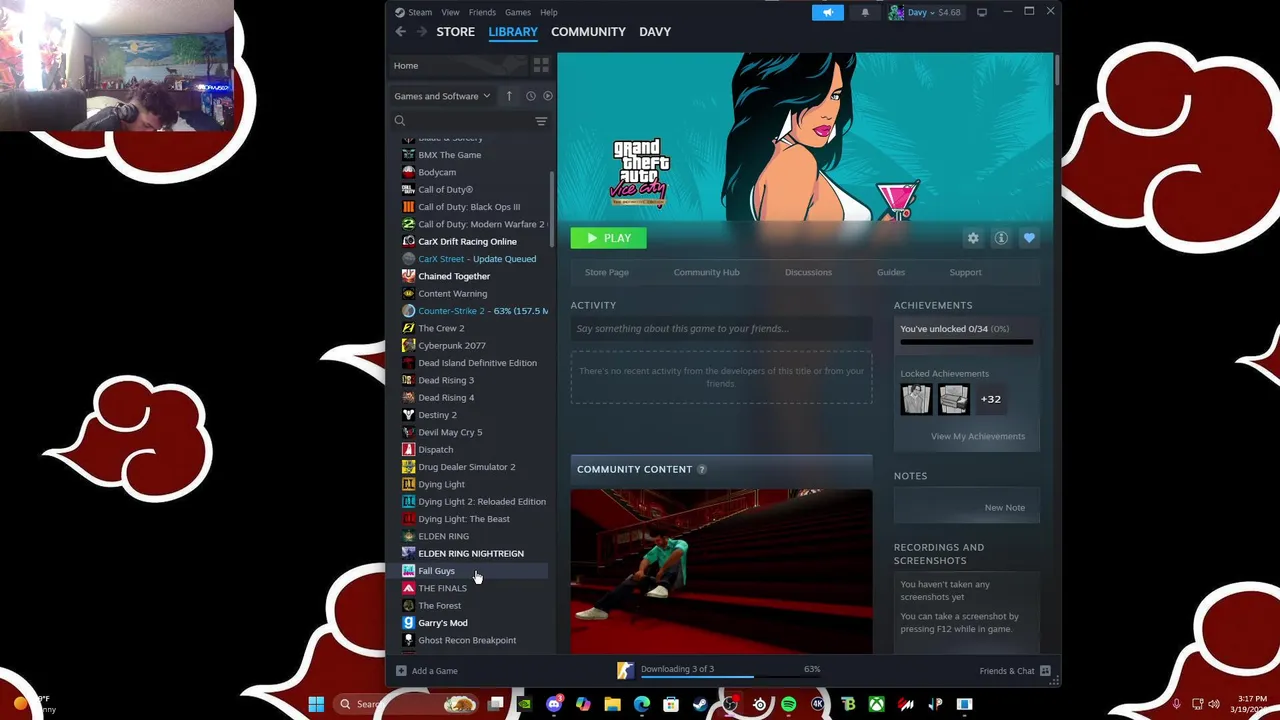Open the Help menu
This screenshot has height=720, width=1280.
point(549,12)
